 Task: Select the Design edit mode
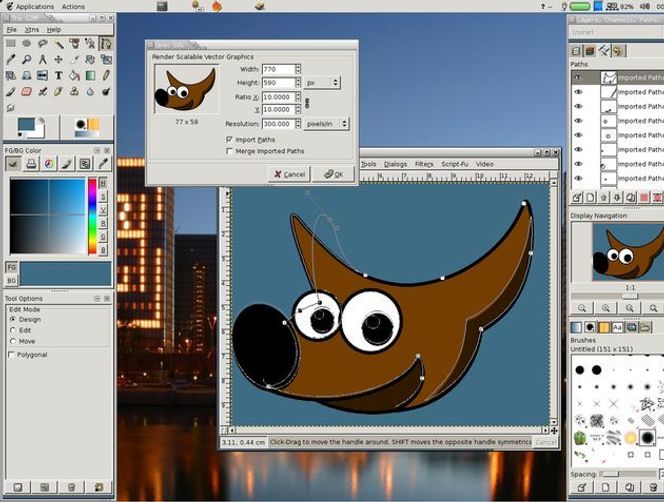click(13, 319)
